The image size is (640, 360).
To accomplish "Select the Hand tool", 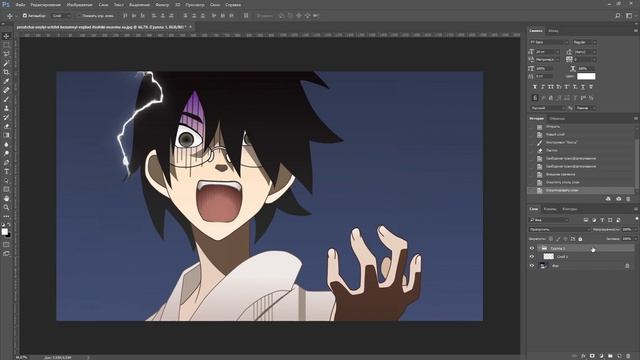I will [6, 198].
